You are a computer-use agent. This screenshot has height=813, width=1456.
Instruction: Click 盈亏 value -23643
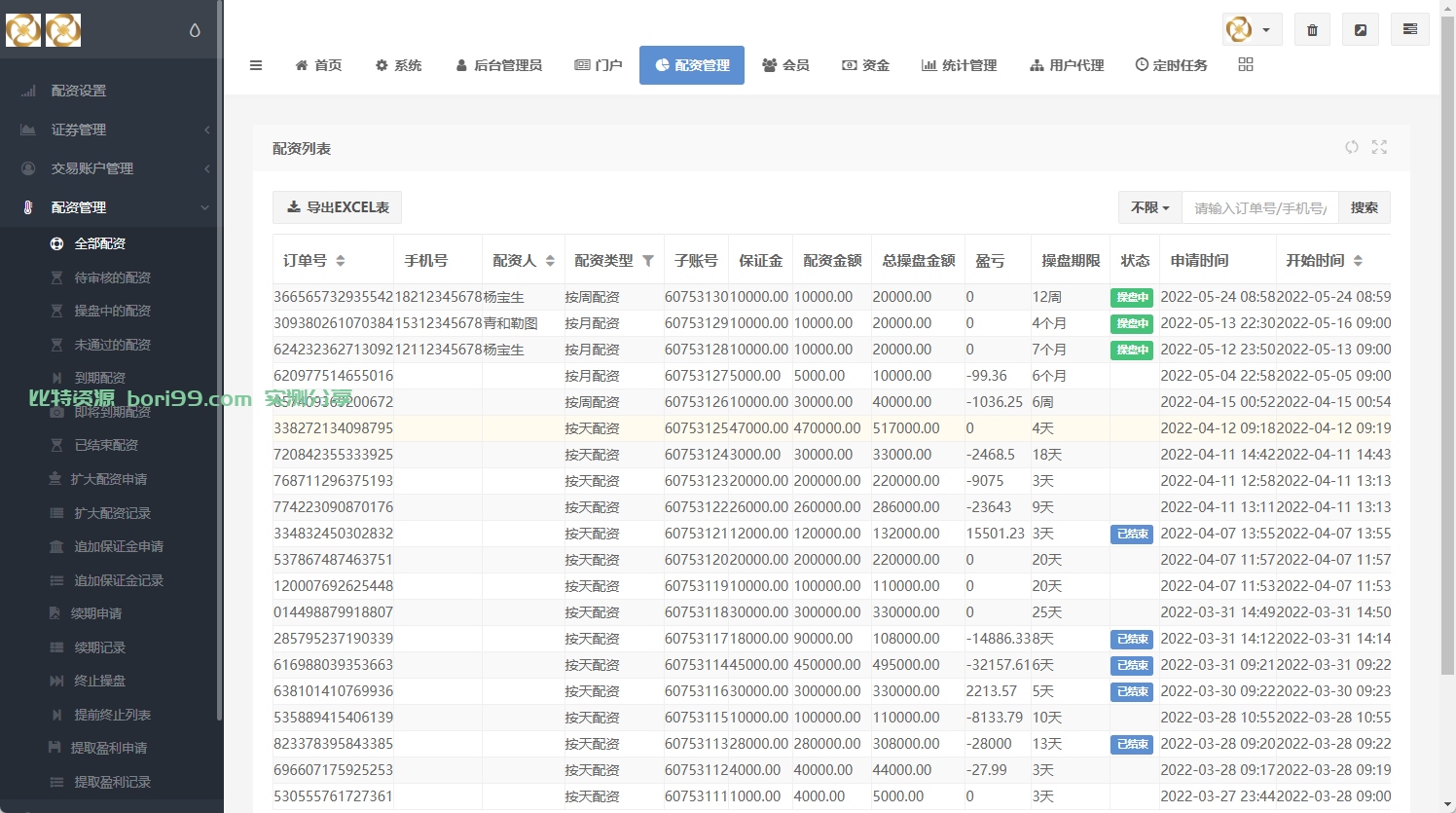[x=988, y=507]
